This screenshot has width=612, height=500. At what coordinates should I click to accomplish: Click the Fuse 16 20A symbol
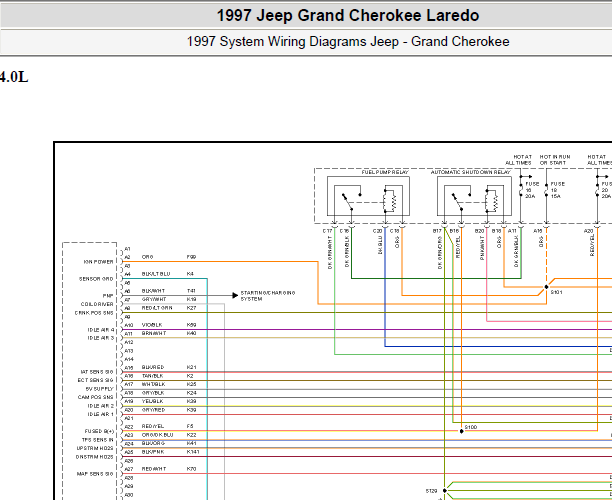521,190
